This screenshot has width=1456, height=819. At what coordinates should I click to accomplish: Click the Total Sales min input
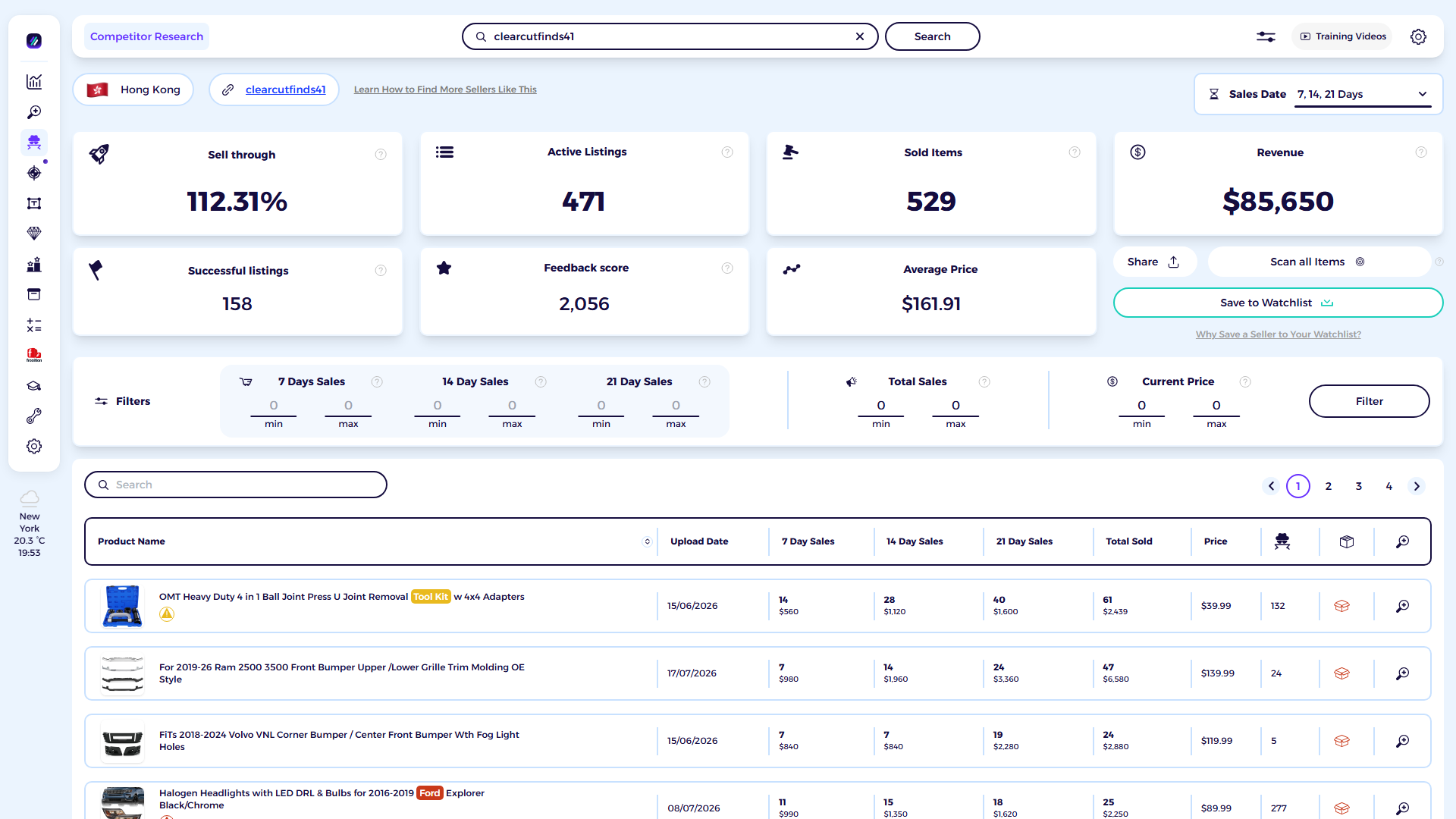pos(881,407)
